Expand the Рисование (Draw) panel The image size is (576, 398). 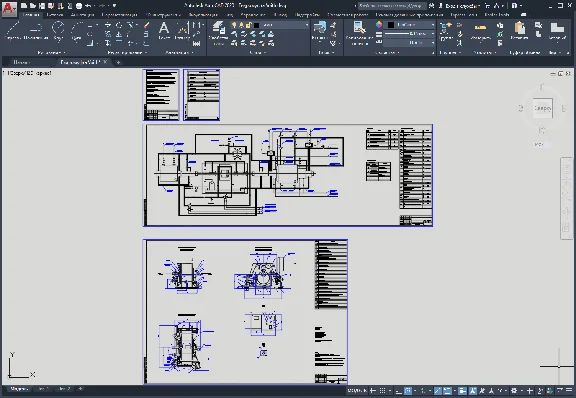pos(51,53)
